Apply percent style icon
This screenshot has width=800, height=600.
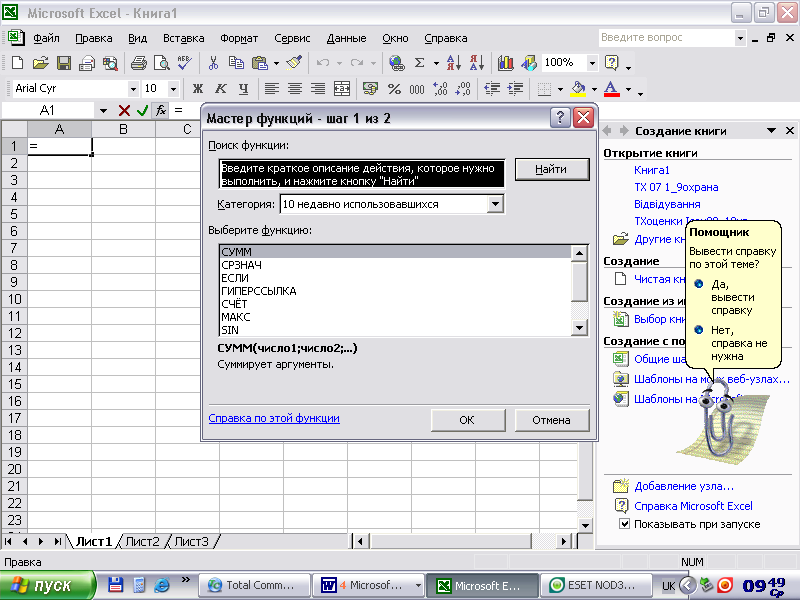click(394, 89)
